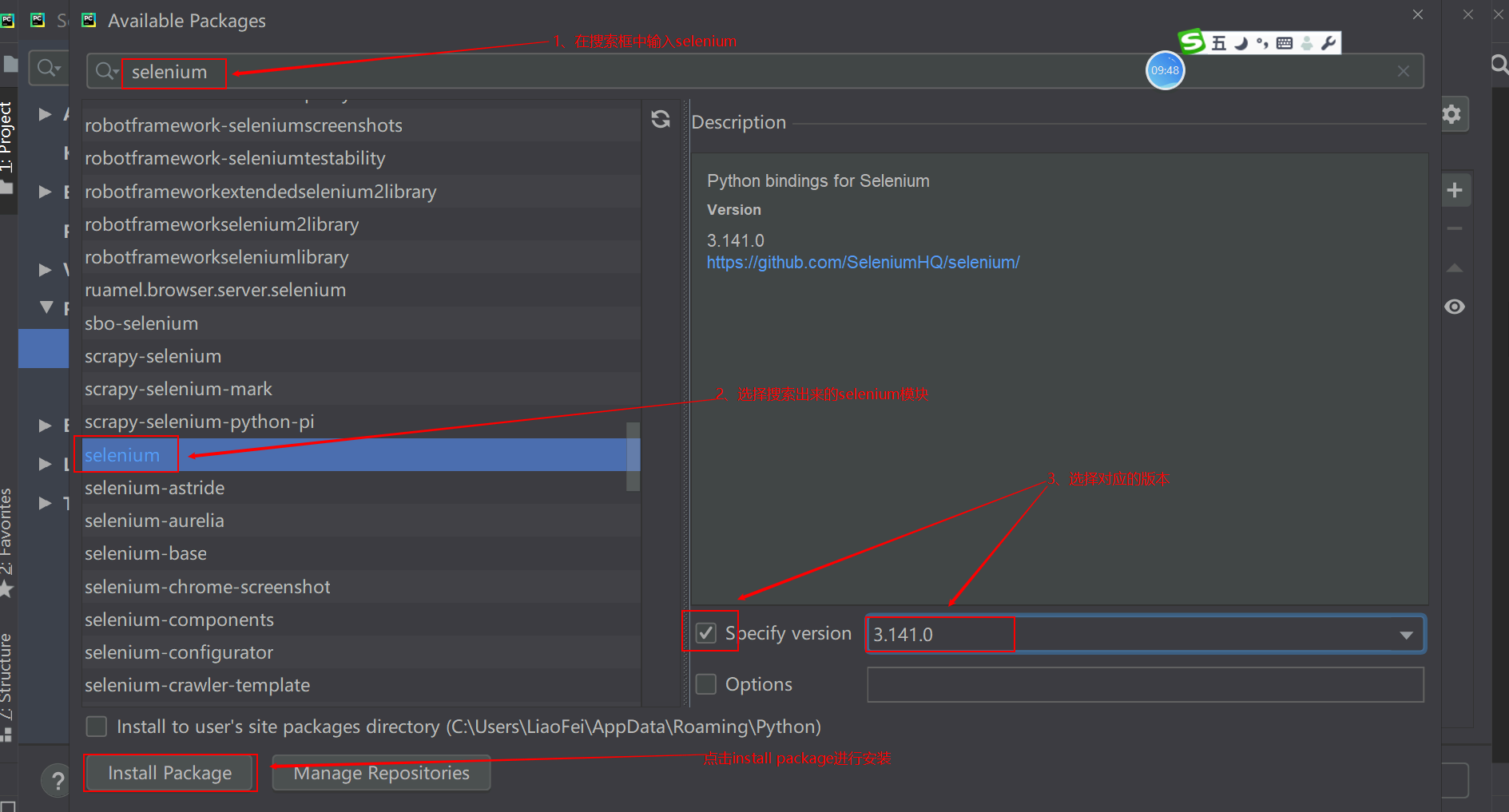Select selenium-base package
The image size is (1509, 812).
[x=361, y=553]
